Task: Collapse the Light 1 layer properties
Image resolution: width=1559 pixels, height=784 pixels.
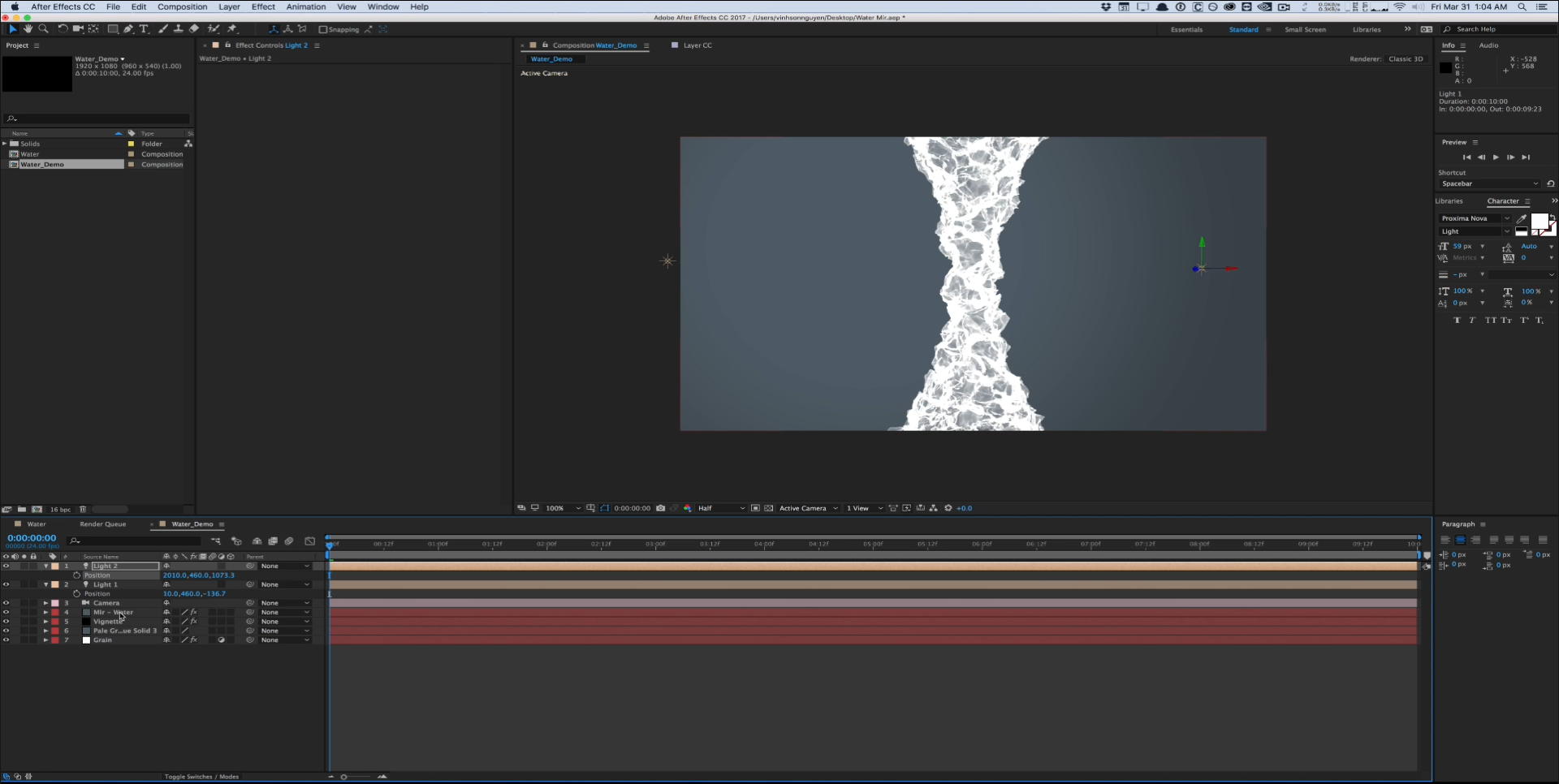Action: click(x=45, y=584)
